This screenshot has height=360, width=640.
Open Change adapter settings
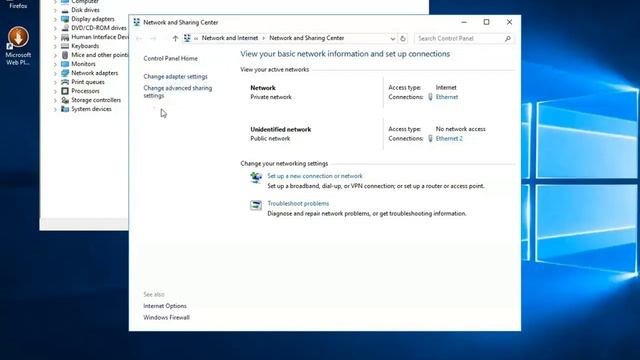coord(176,76)
